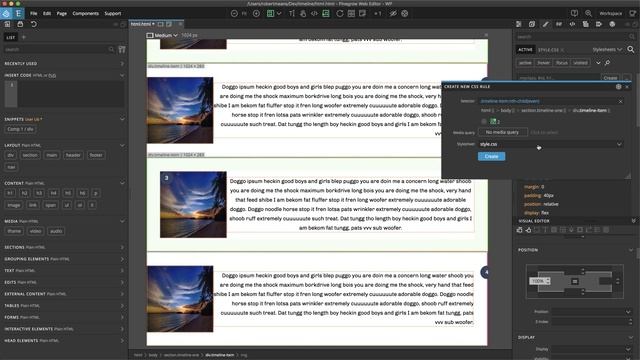
Task: Open the Position property dropdown
Action: 591,312
